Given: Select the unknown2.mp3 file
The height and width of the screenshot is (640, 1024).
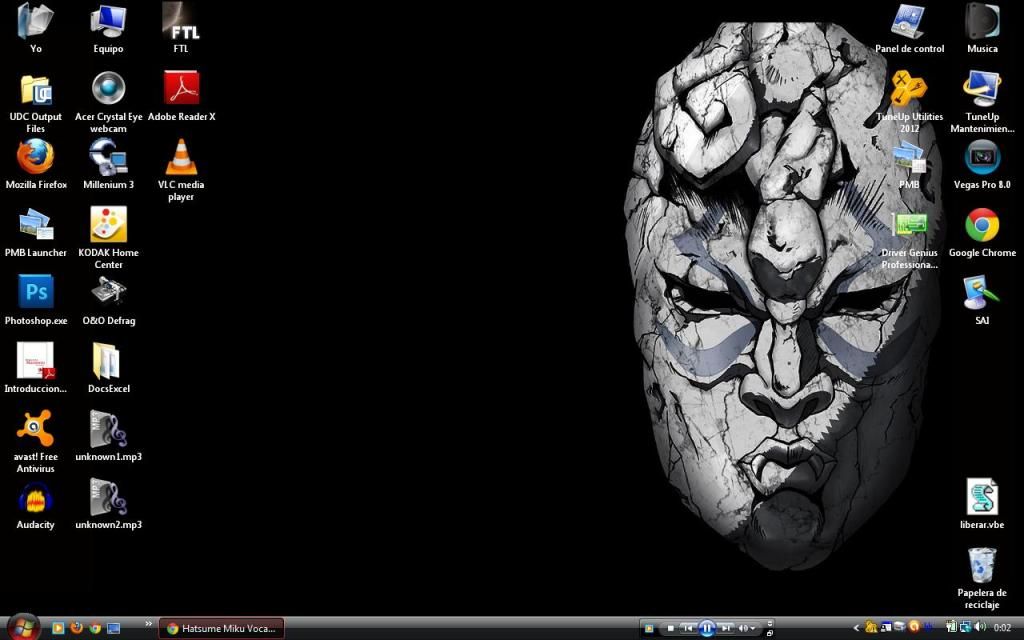Looking at the screenshot, I should pyautogui.click(x=108, y=504).
